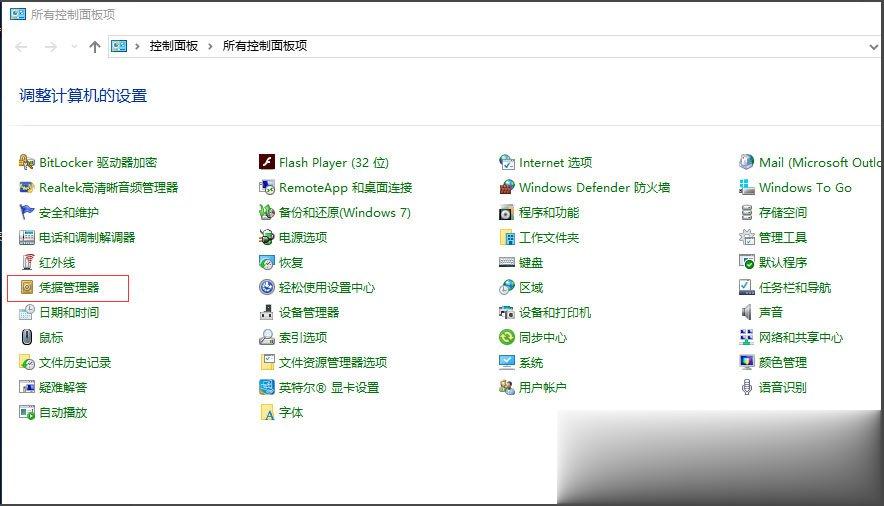The height and width of the screenshot is (506, 884).
Task: Click the 默认程序 link
Action: click(x=783, y=263)
